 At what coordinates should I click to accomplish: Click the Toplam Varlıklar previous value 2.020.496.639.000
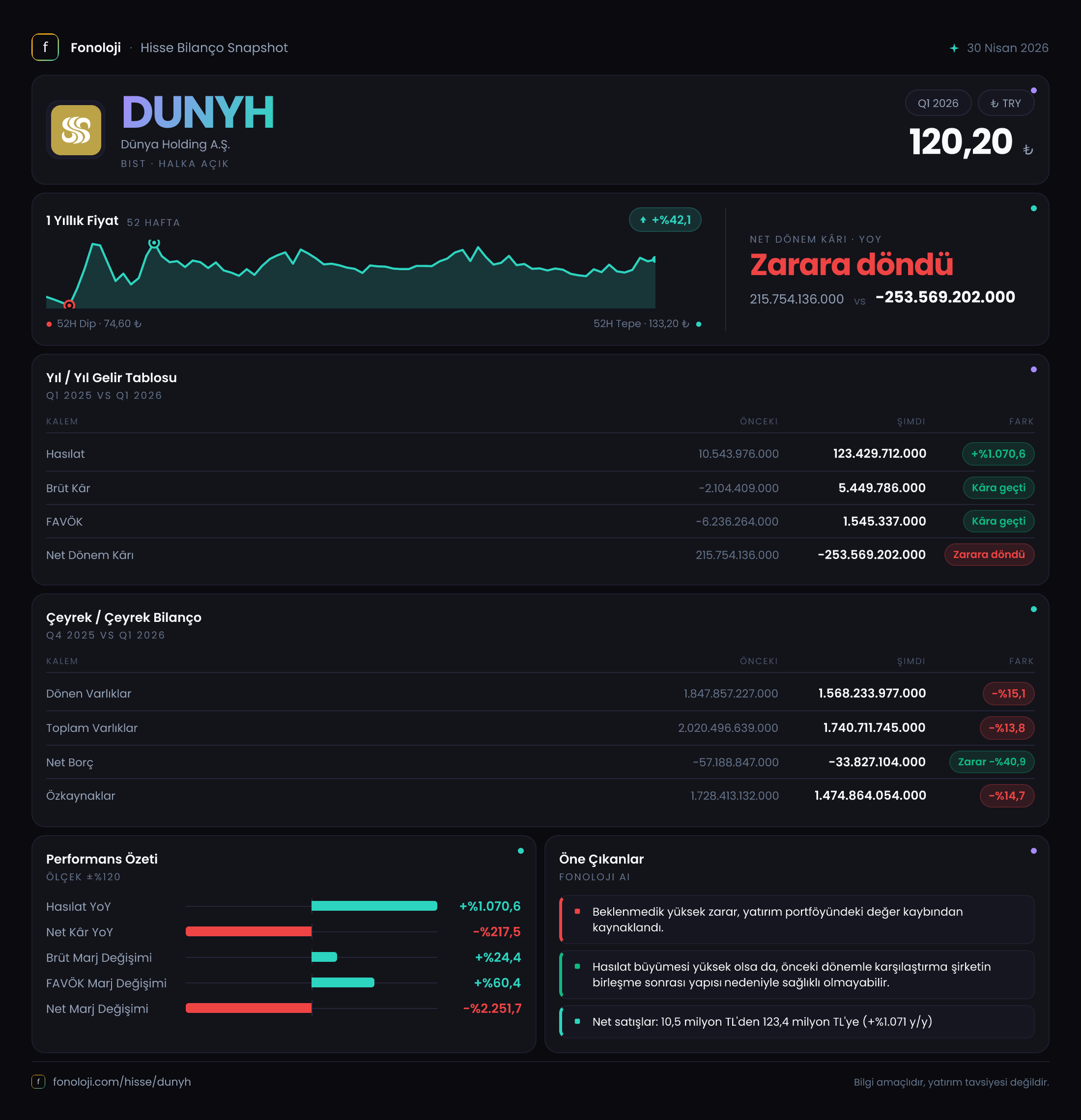tap(728, 728)
